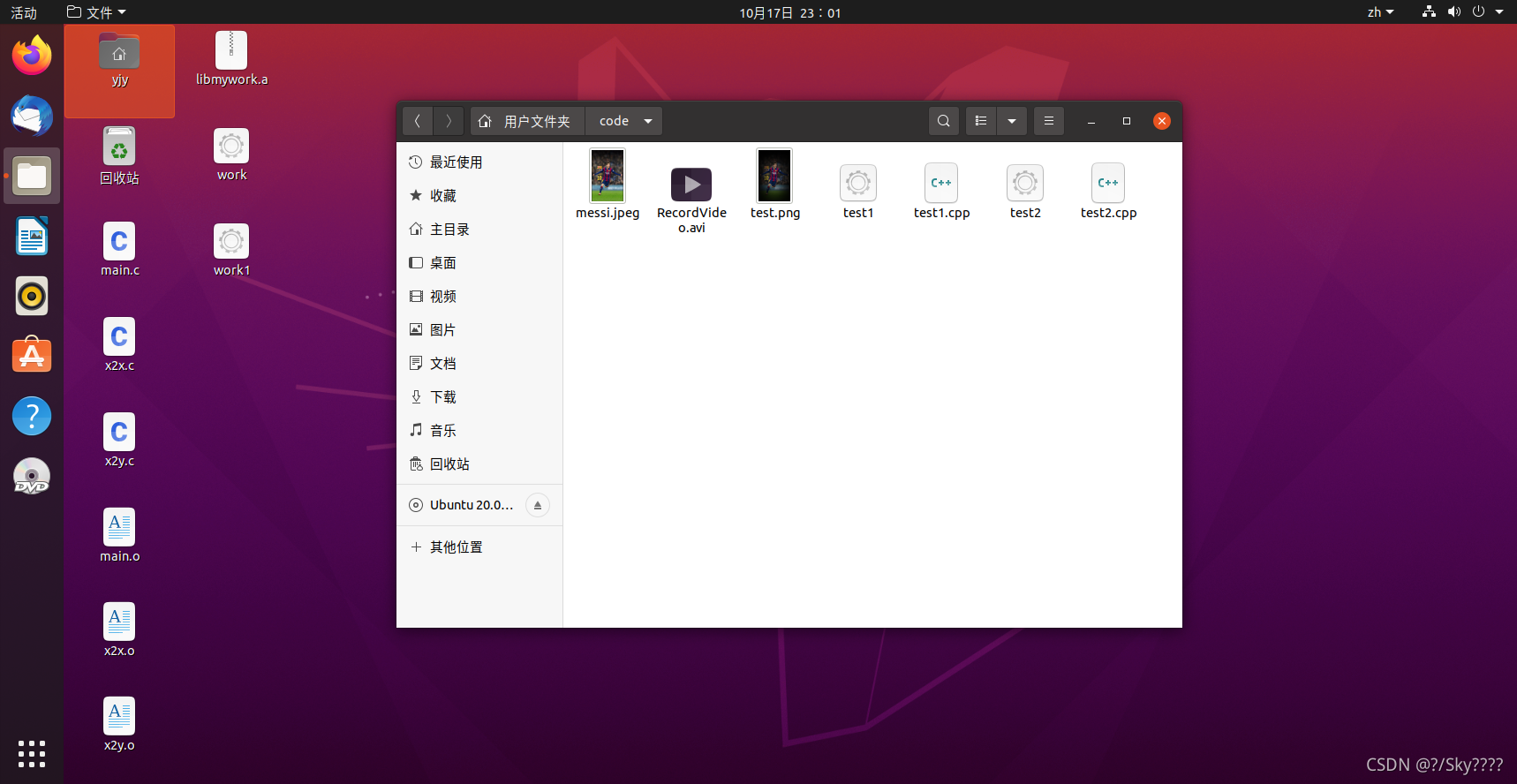Select main.o on the desktop

click(x=119, y=536)
